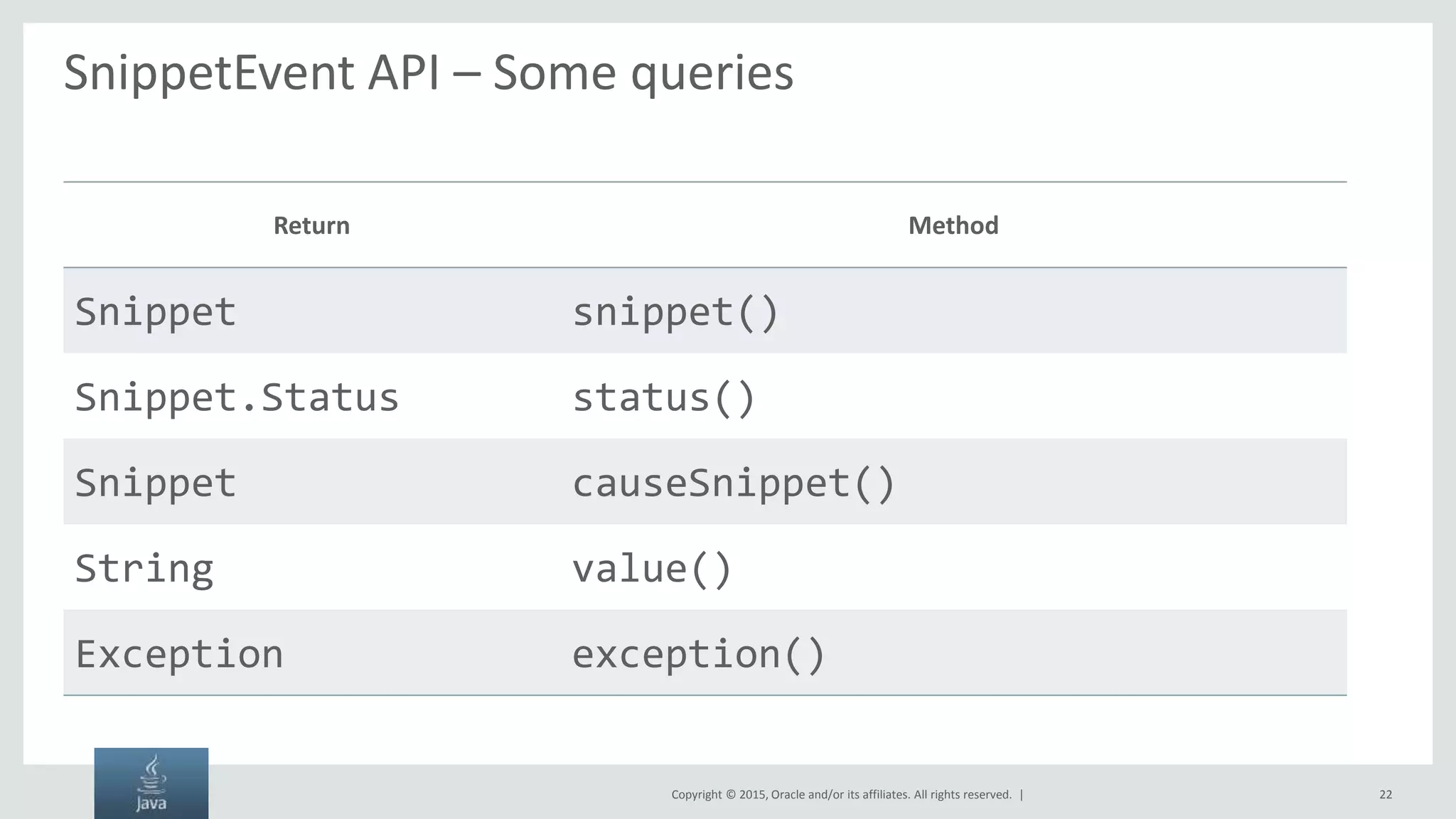Click the slide number 22
This screenshot has width=1456, height=819.
coord(1386,794)
